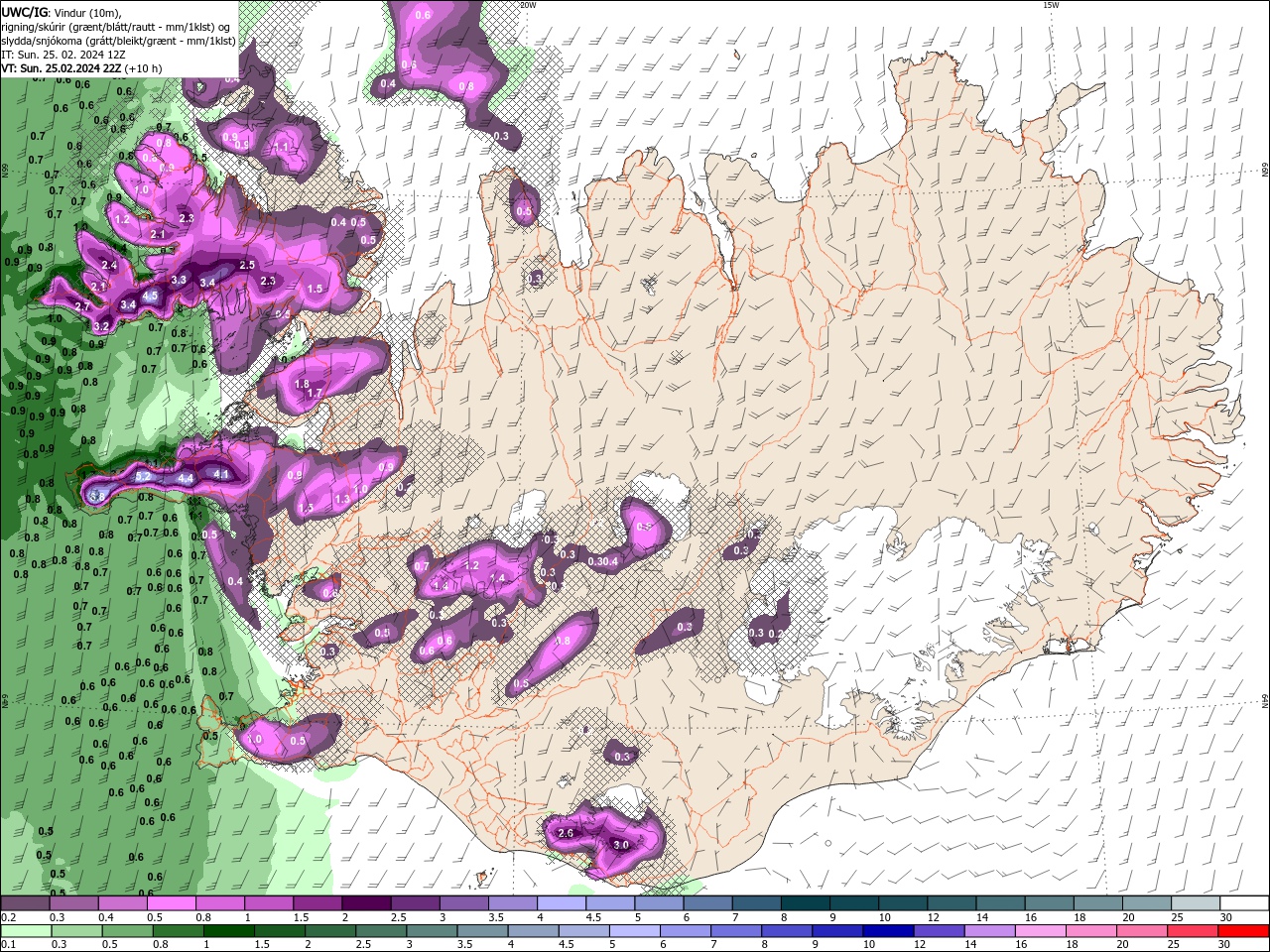This screenshot has height=952, width=1270.
Task: Select the light violet 14 rain legend swatch
Action: 989,931
